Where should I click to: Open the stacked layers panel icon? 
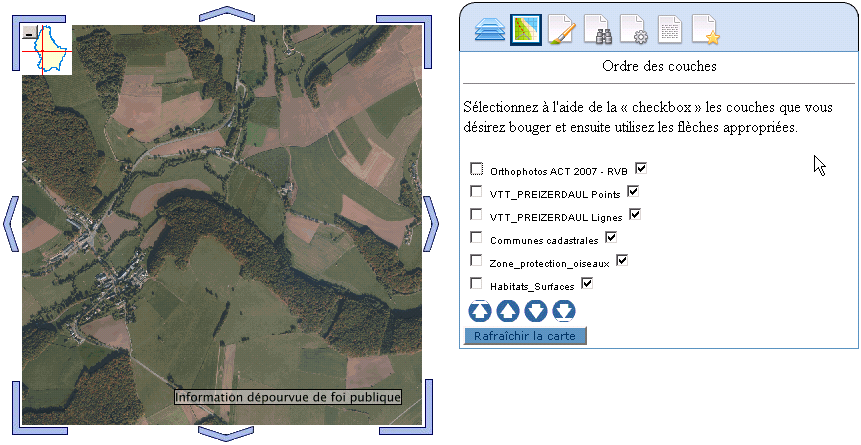490,30
